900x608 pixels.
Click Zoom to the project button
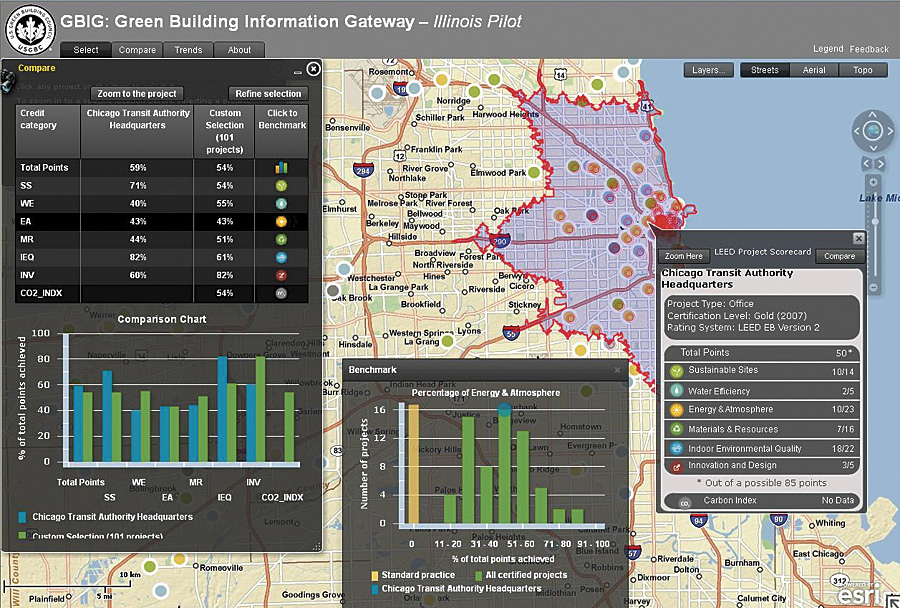137,94
